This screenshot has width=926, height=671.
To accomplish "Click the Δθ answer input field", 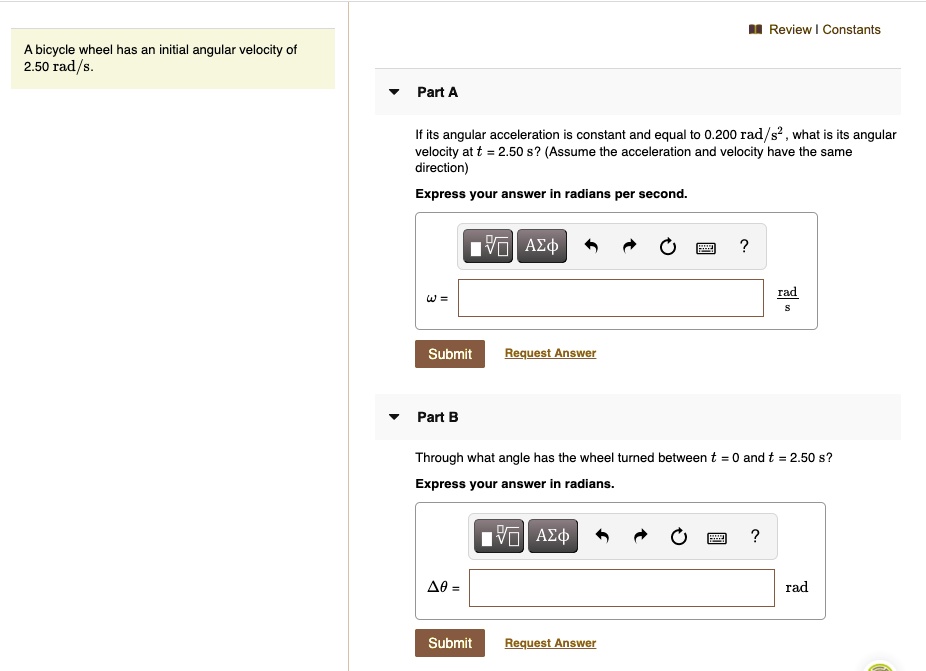I will [621, 588].
